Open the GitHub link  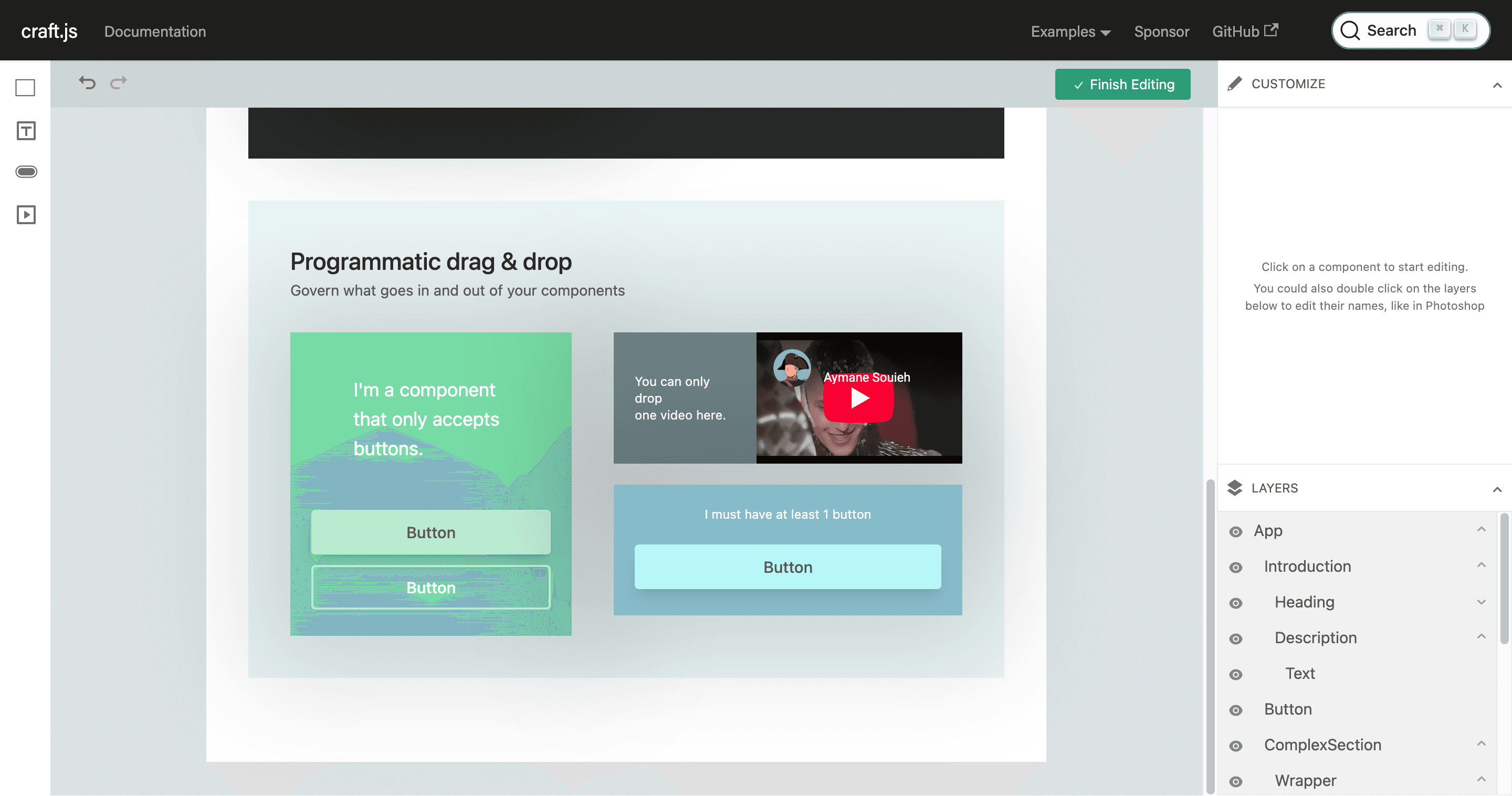point(1244,32)
